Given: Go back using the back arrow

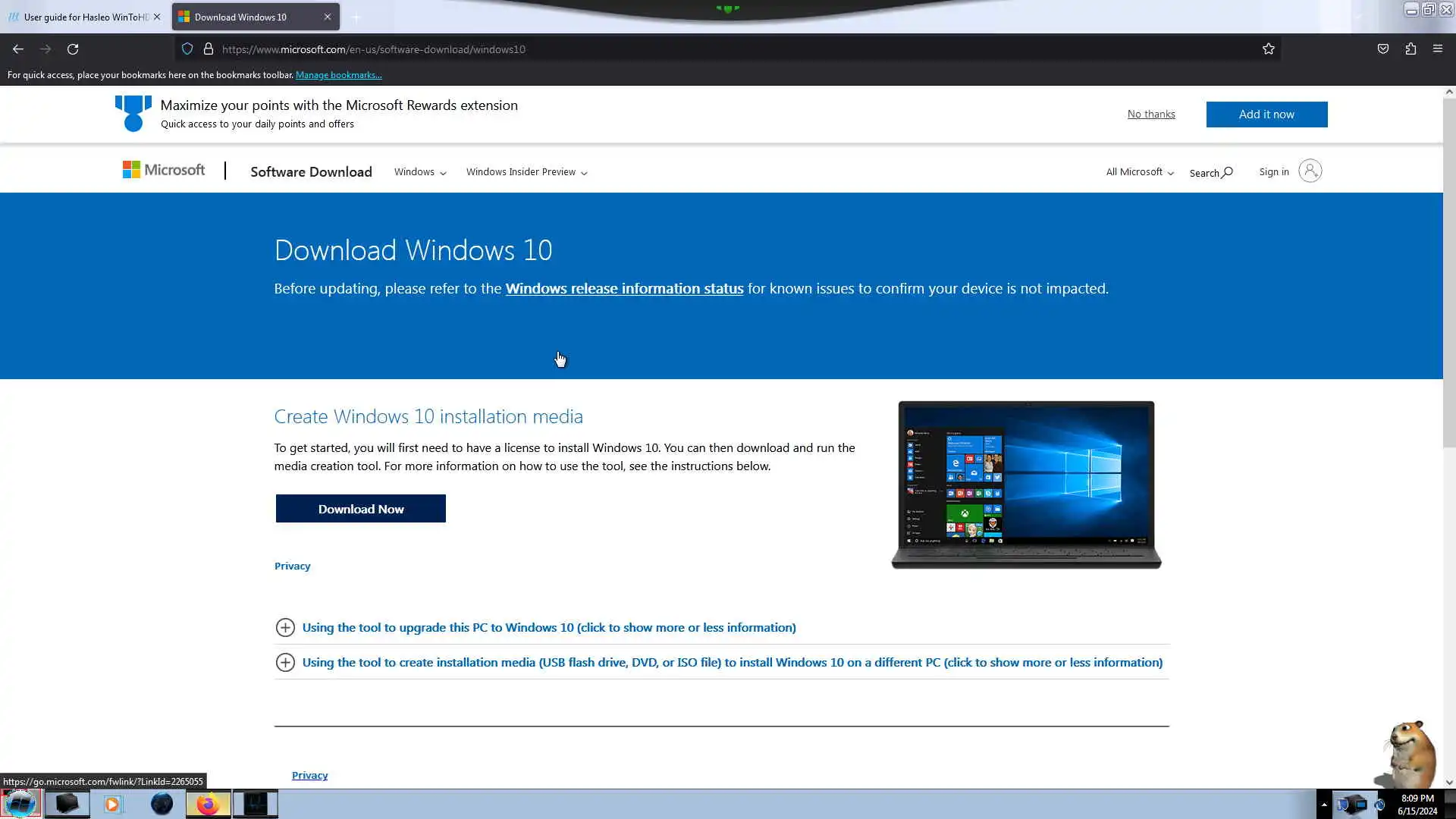Looking at the screenshot, I should pyautogui.click(x=18, y=49).
